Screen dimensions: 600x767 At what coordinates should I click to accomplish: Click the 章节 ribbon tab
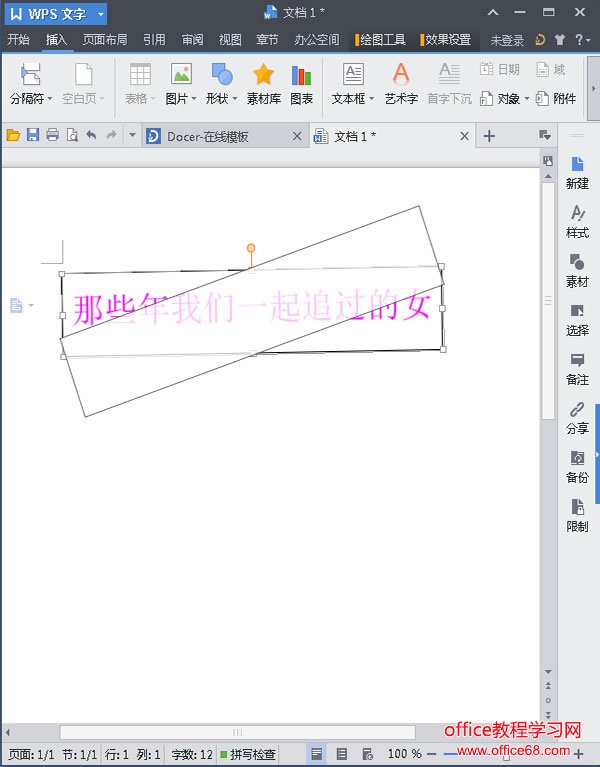pos(267,39)
